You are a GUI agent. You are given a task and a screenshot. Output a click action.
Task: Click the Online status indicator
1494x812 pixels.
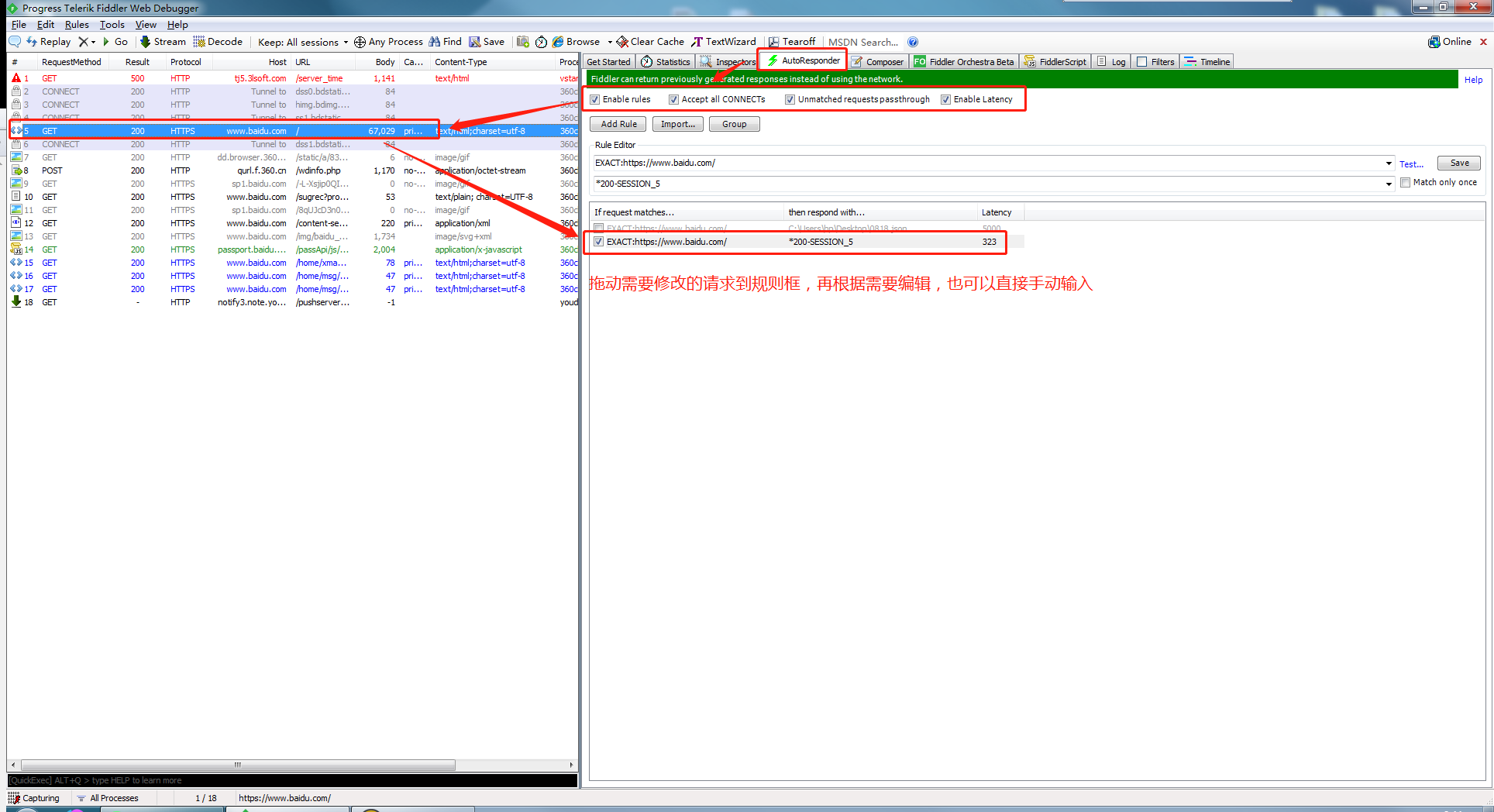pos(1450,42)
